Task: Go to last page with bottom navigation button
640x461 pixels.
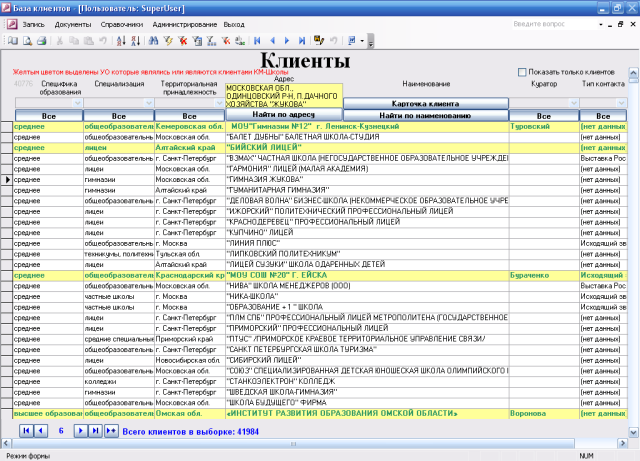Action: [95, 431]
